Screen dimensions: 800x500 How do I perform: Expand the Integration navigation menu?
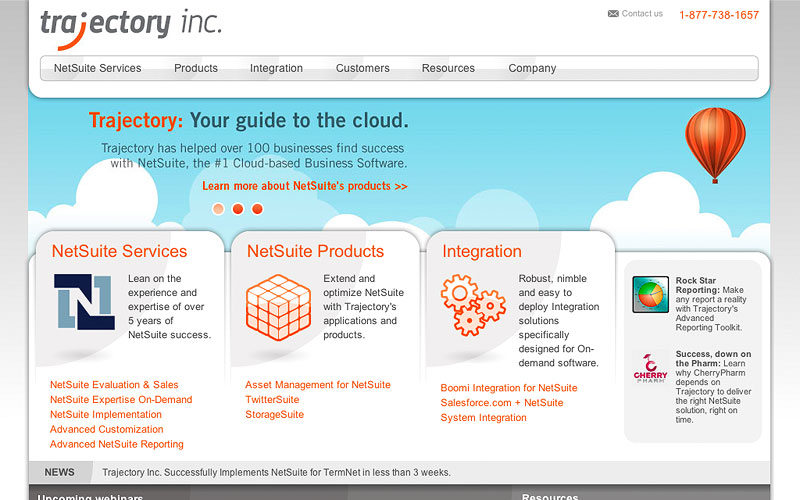tap(276, 68)
